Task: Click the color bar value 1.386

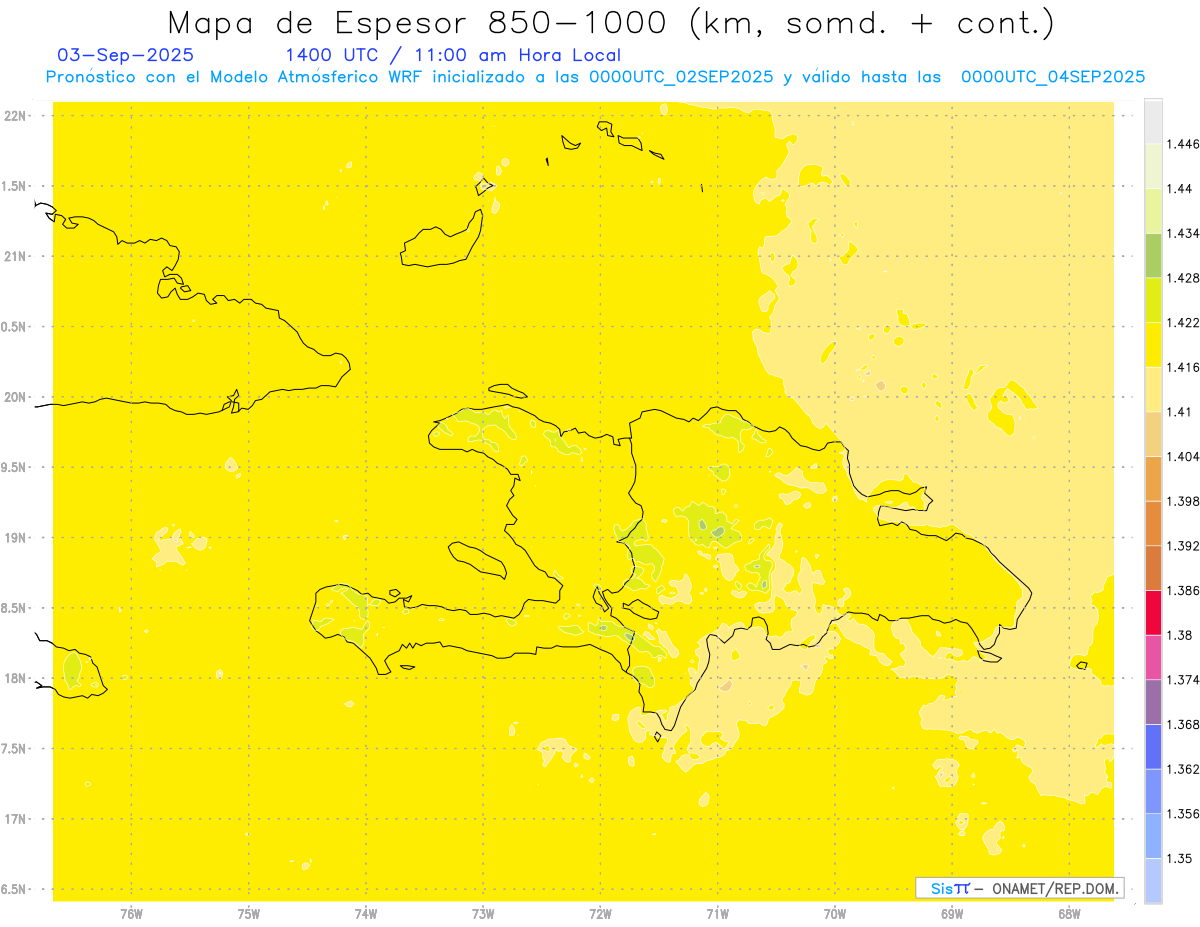Action: (1183, 591)
